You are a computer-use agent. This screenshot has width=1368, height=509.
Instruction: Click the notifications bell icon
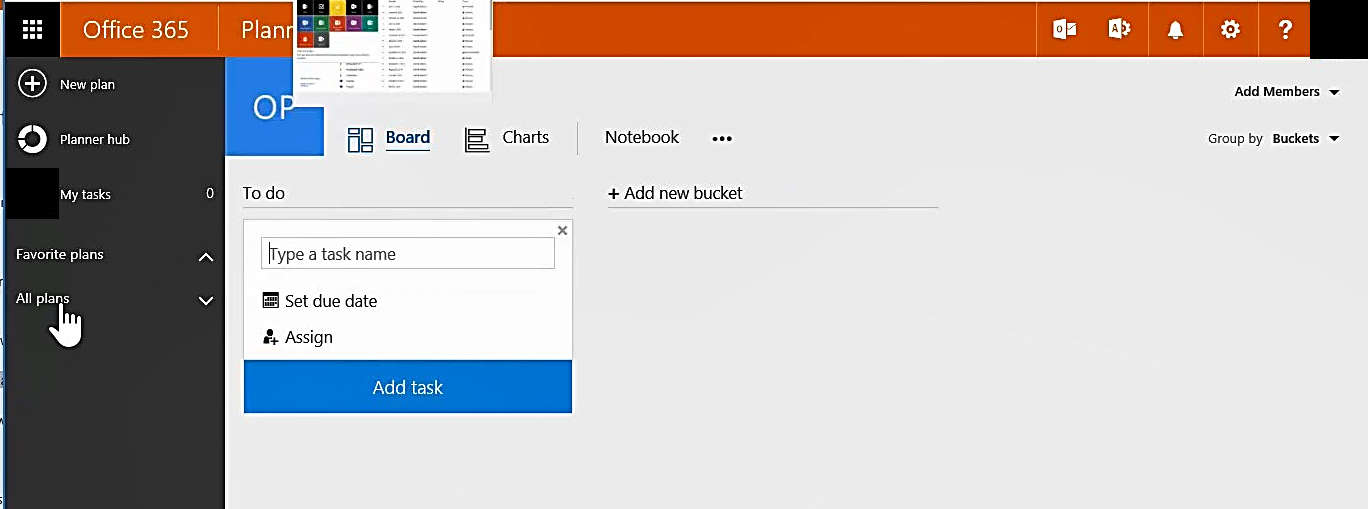1175,29
